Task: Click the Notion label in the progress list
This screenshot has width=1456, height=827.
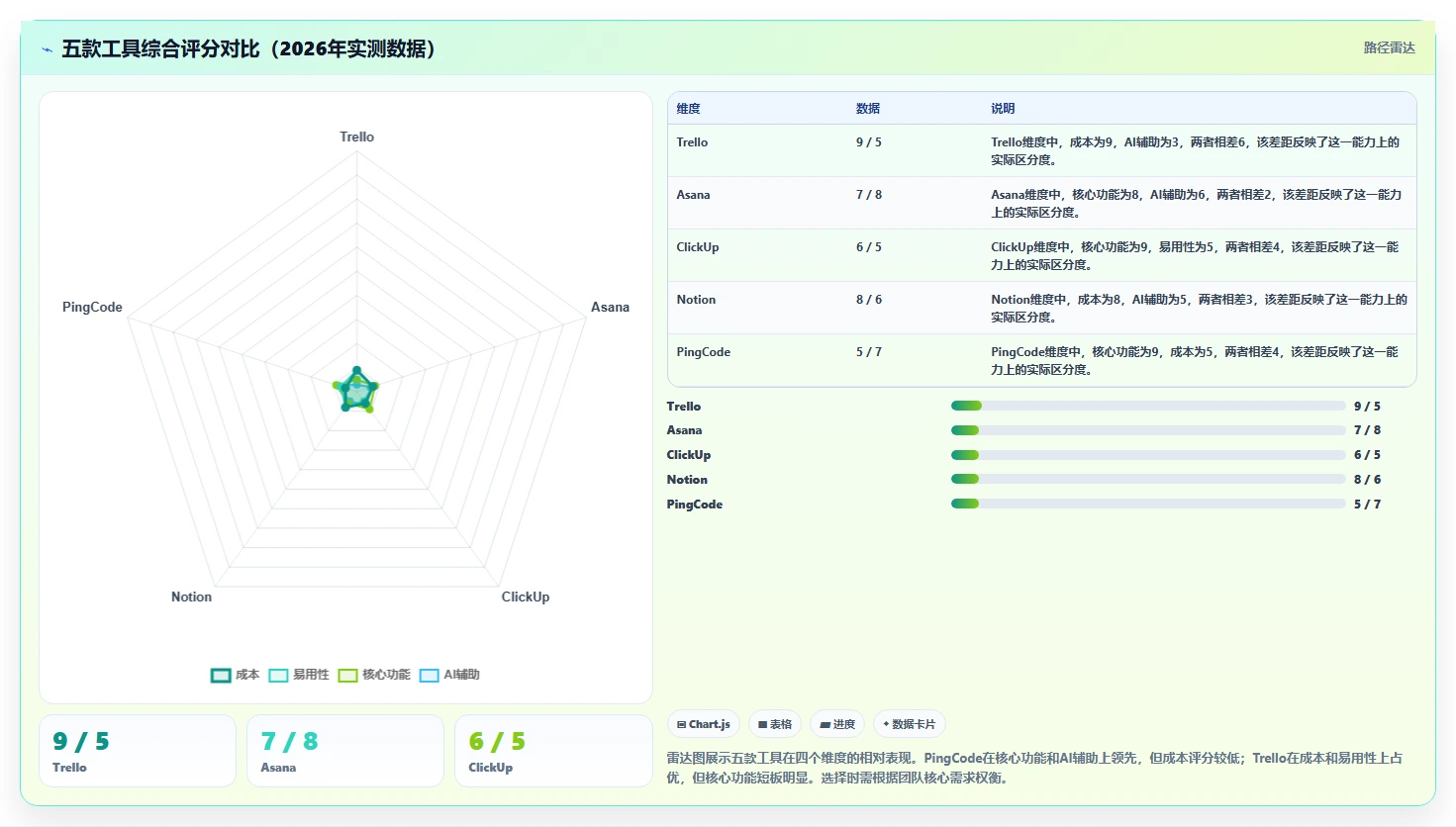Action: coord(687,480)
